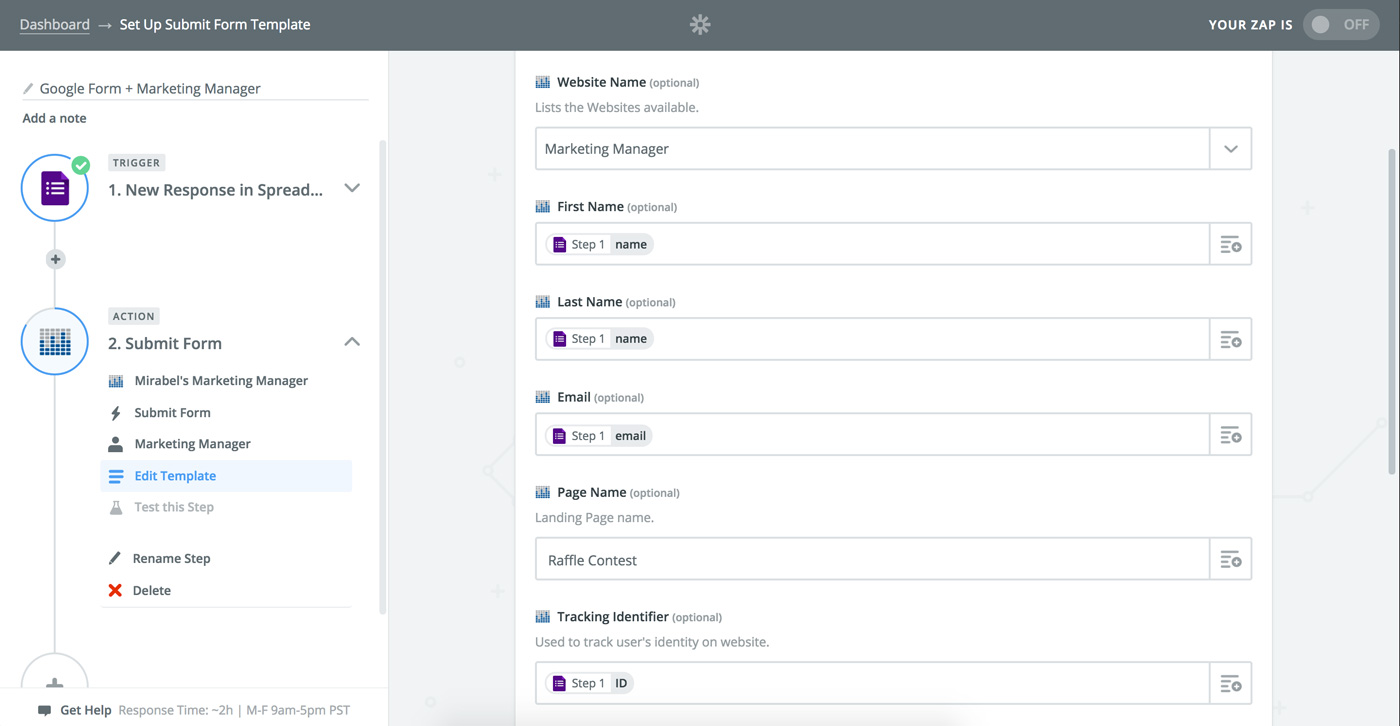Viewport: 1400px width, 726px height.
Task: Insert a field into First Name
Action: (1231, 244)
